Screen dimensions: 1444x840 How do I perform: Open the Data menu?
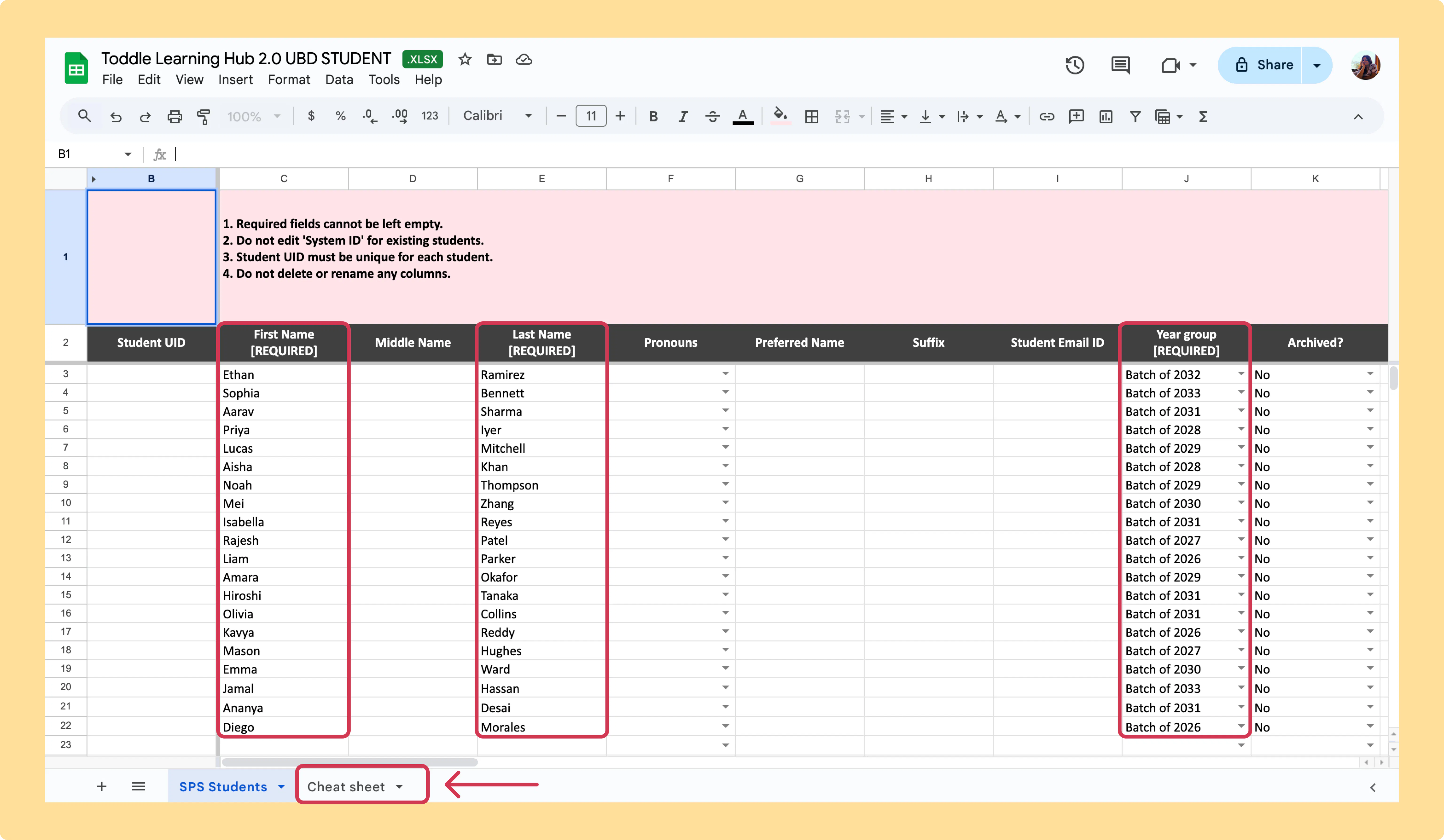point(339,80)
